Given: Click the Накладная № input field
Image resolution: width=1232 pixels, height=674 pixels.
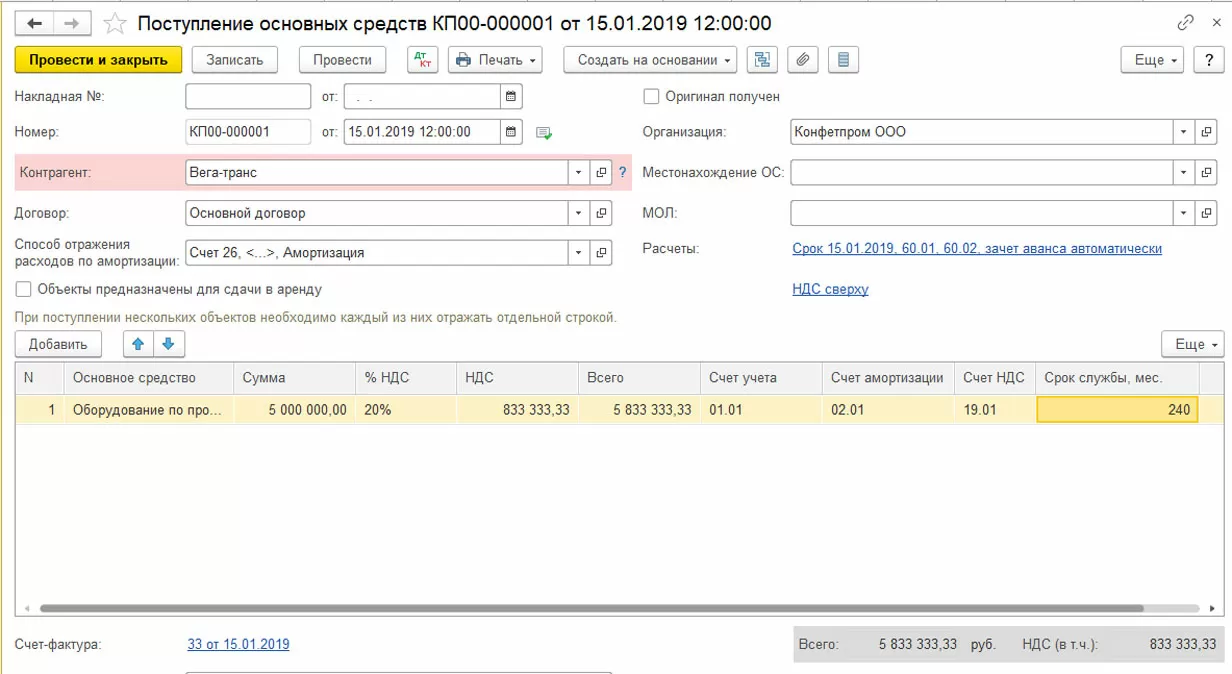Looking at the screenshot, I should [x=248, y=97].
